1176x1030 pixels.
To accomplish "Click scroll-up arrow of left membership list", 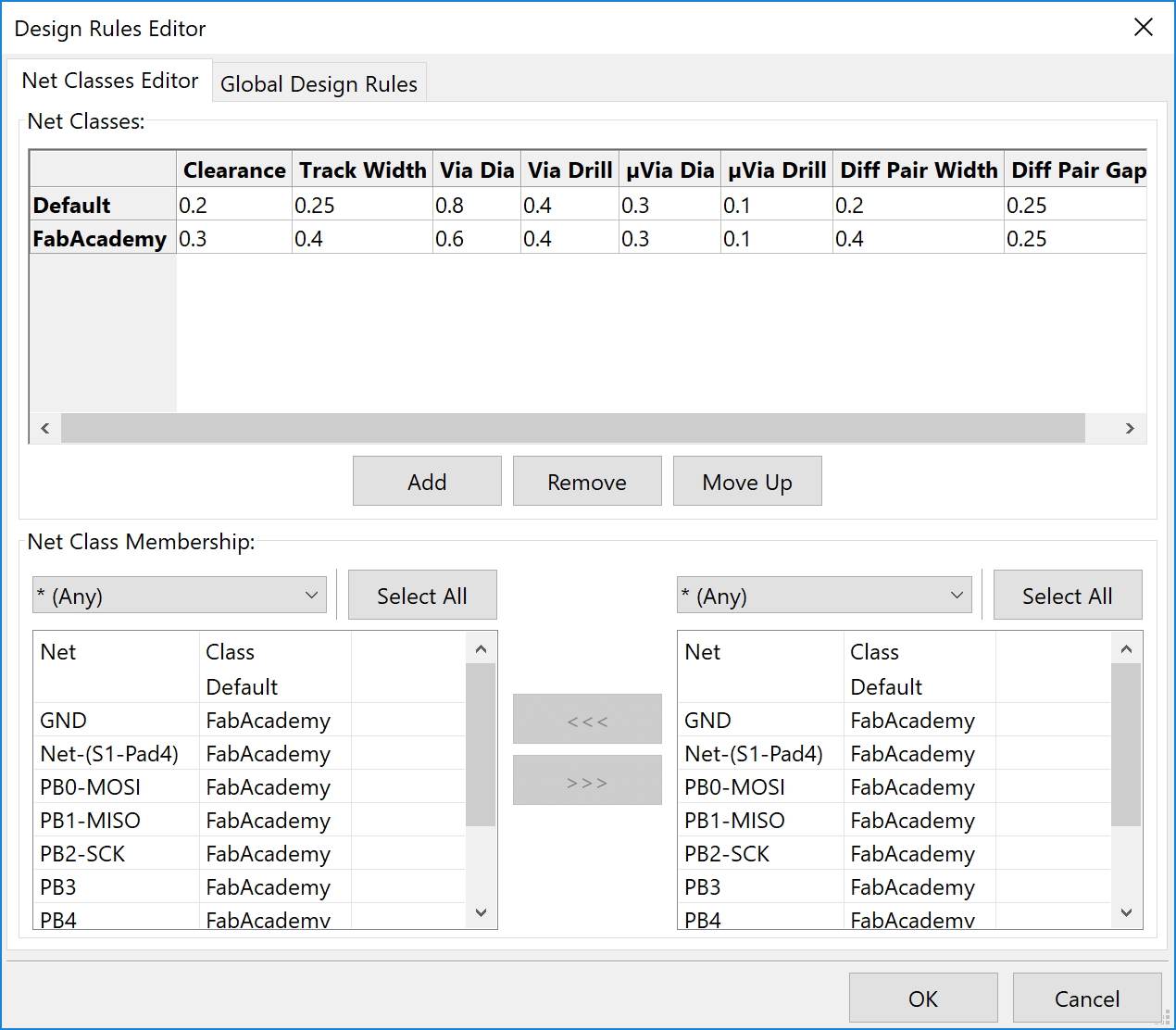I will [x=481, y=648].
